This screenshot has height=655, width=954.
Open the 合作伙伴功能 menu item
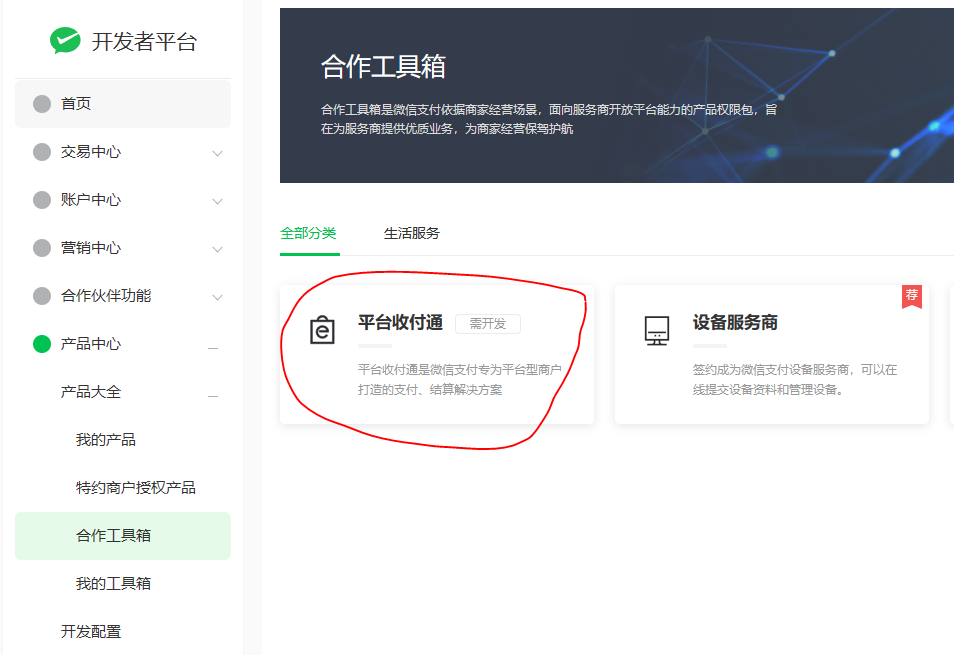pos(123,296)
